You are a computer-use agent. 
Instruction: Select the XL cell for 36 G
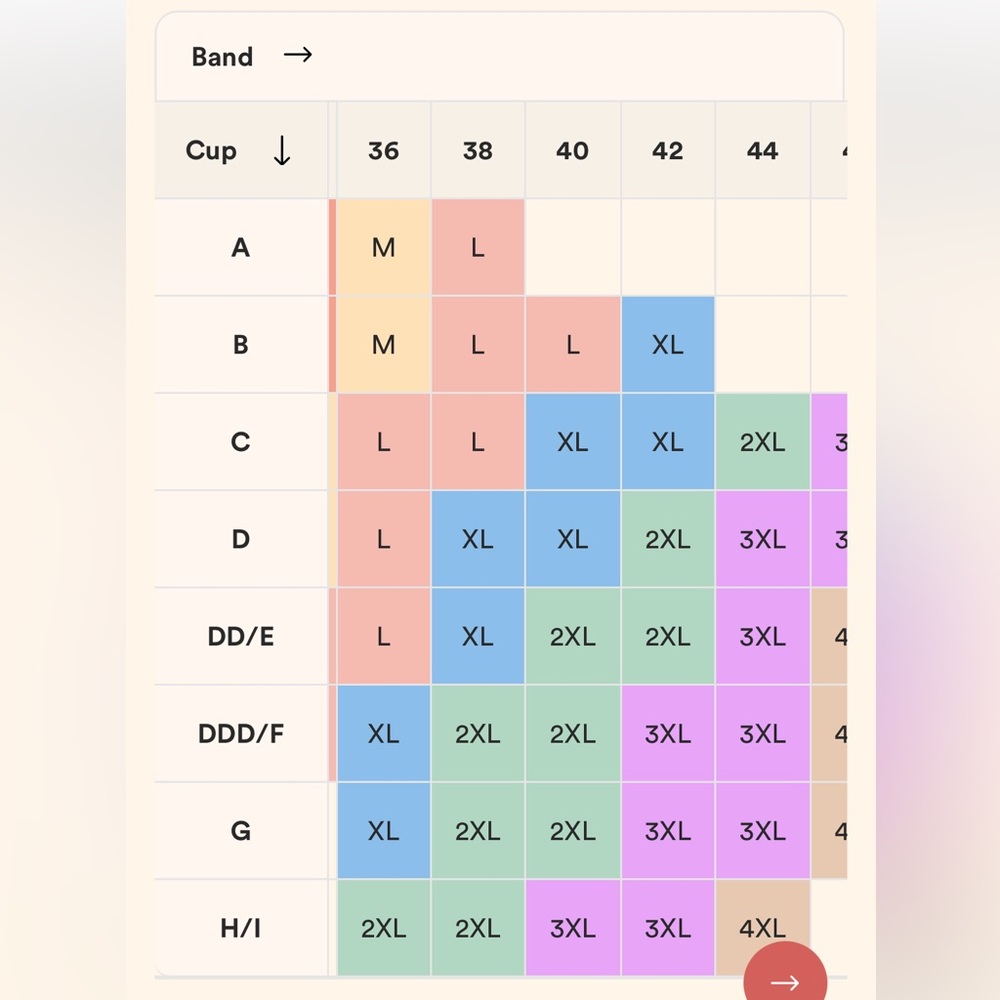(383, 831)
